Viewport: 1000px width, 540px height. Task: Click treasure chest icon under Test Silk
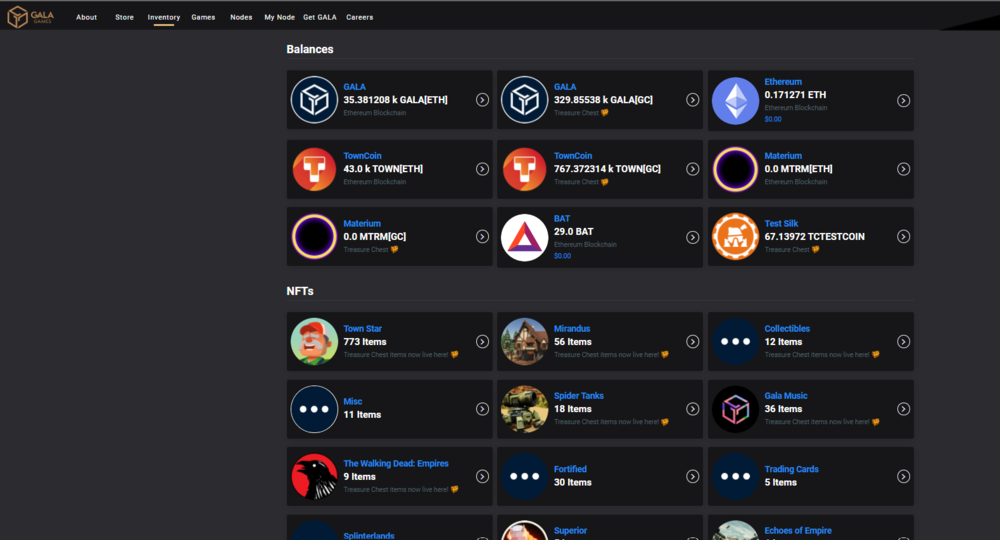pos(815,249)
